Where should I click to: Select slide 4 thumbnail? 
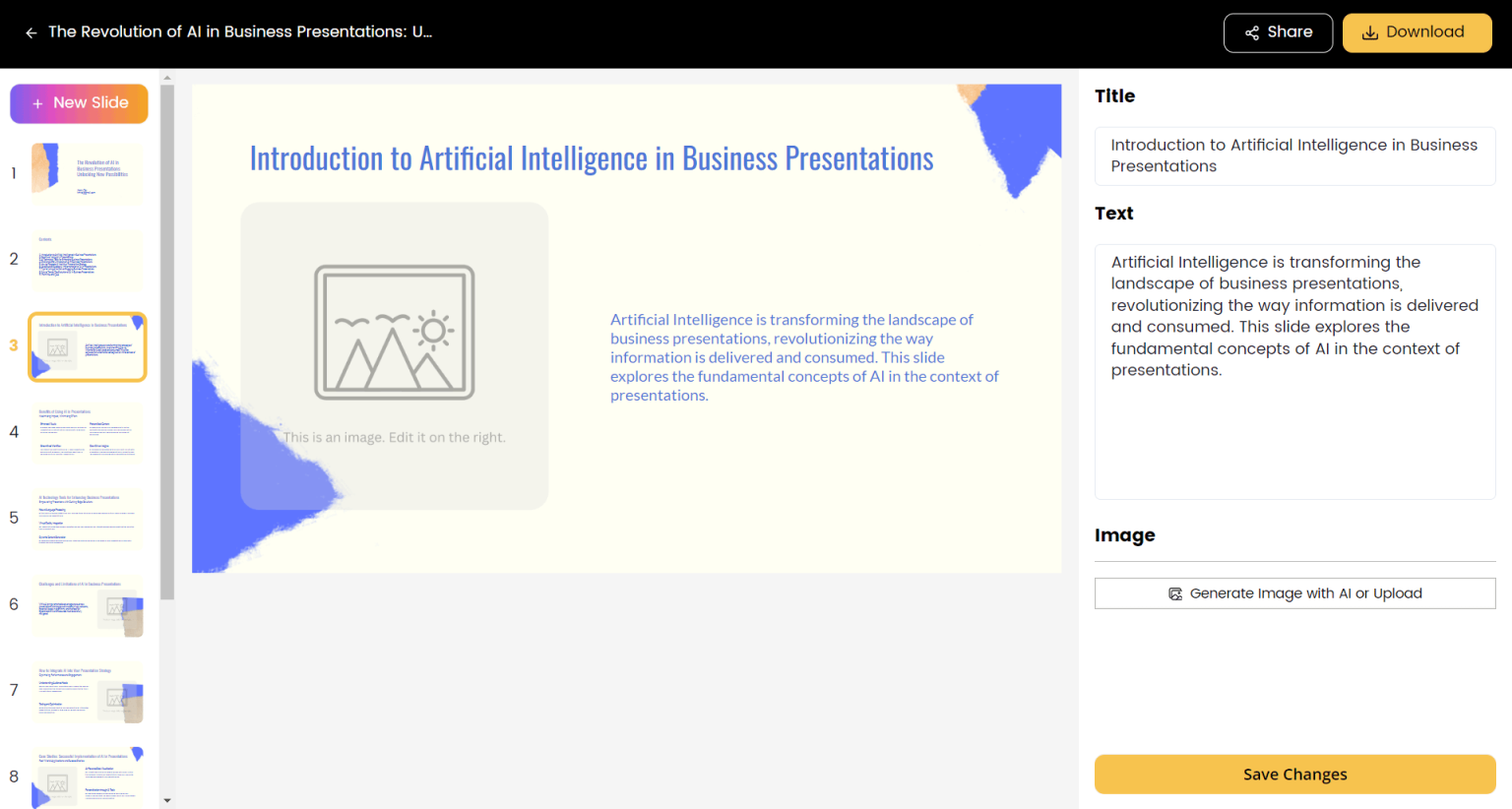pyautogui.click(x=88, y=433)
